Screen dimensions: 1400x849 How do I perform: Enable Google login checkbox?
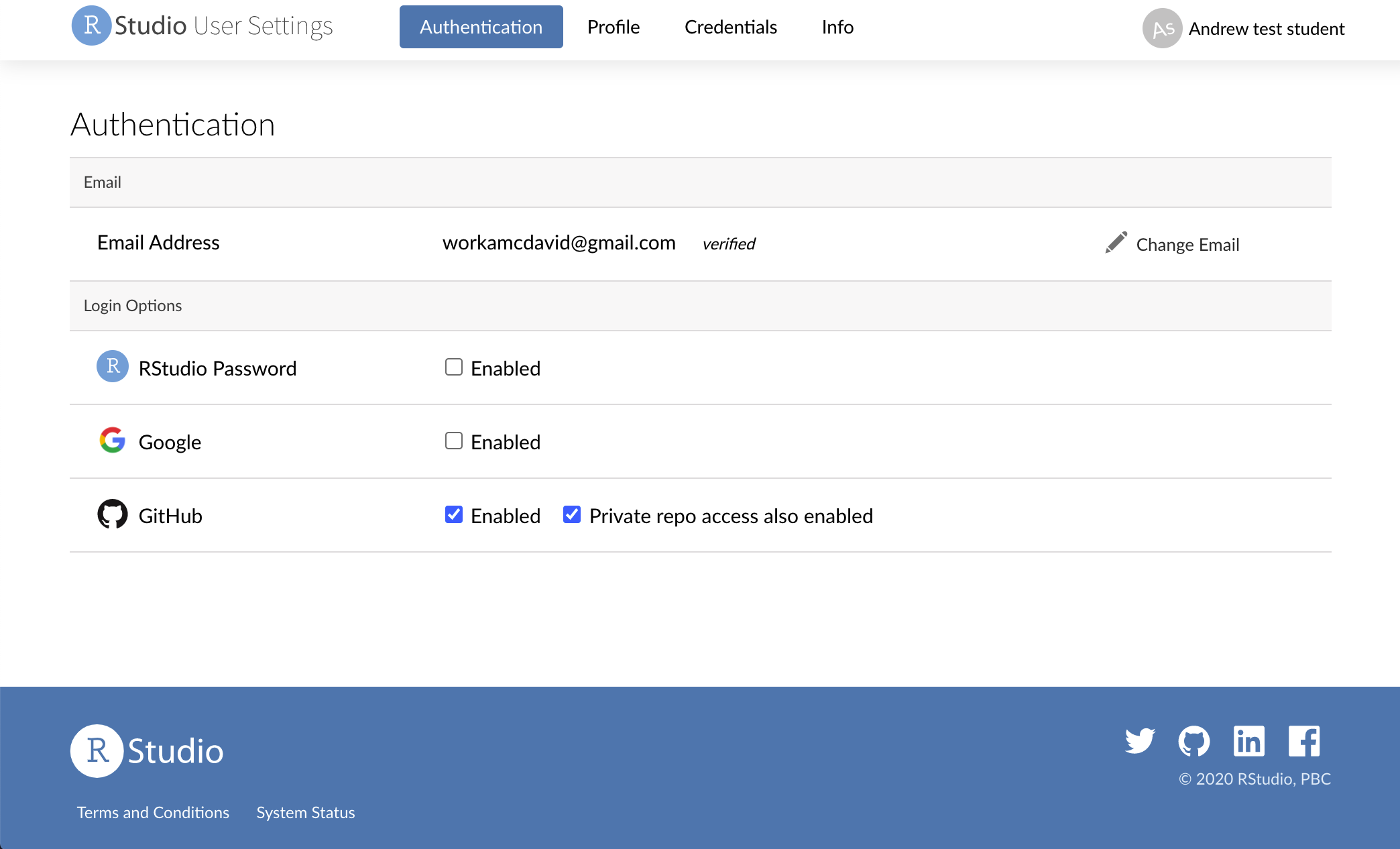point(454,441)
